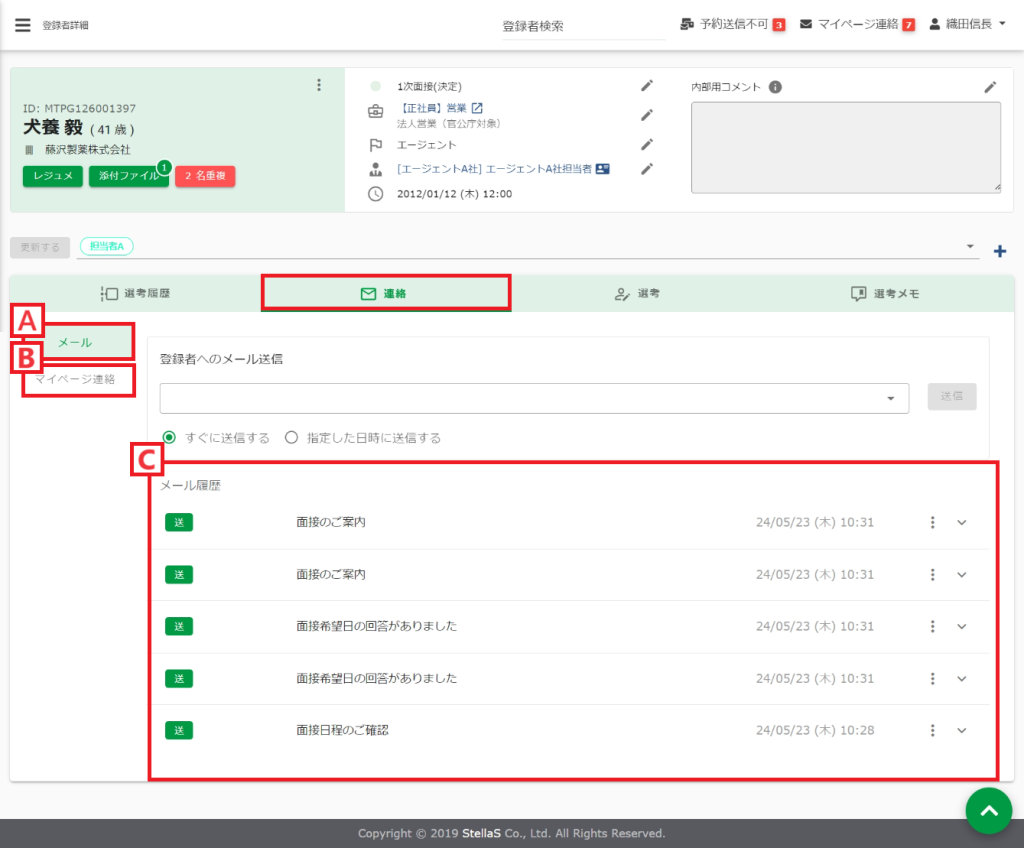Screen dimensions: 1024x848
Task: Switch to the 選考履歴 tab
Action: [x=135, y=294]
